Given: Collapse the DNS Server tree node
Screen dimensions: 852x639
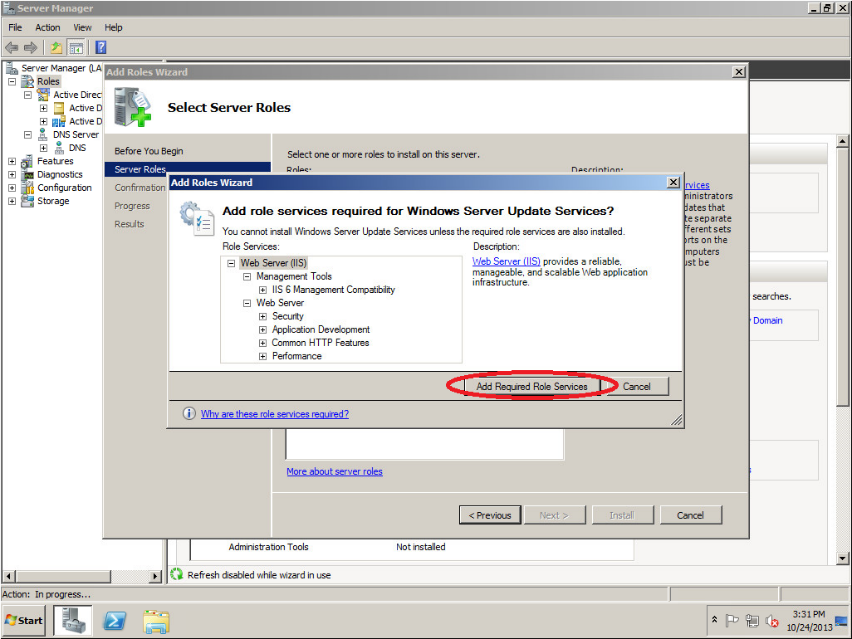Looking at the screenshot, I should click(28, 135).
